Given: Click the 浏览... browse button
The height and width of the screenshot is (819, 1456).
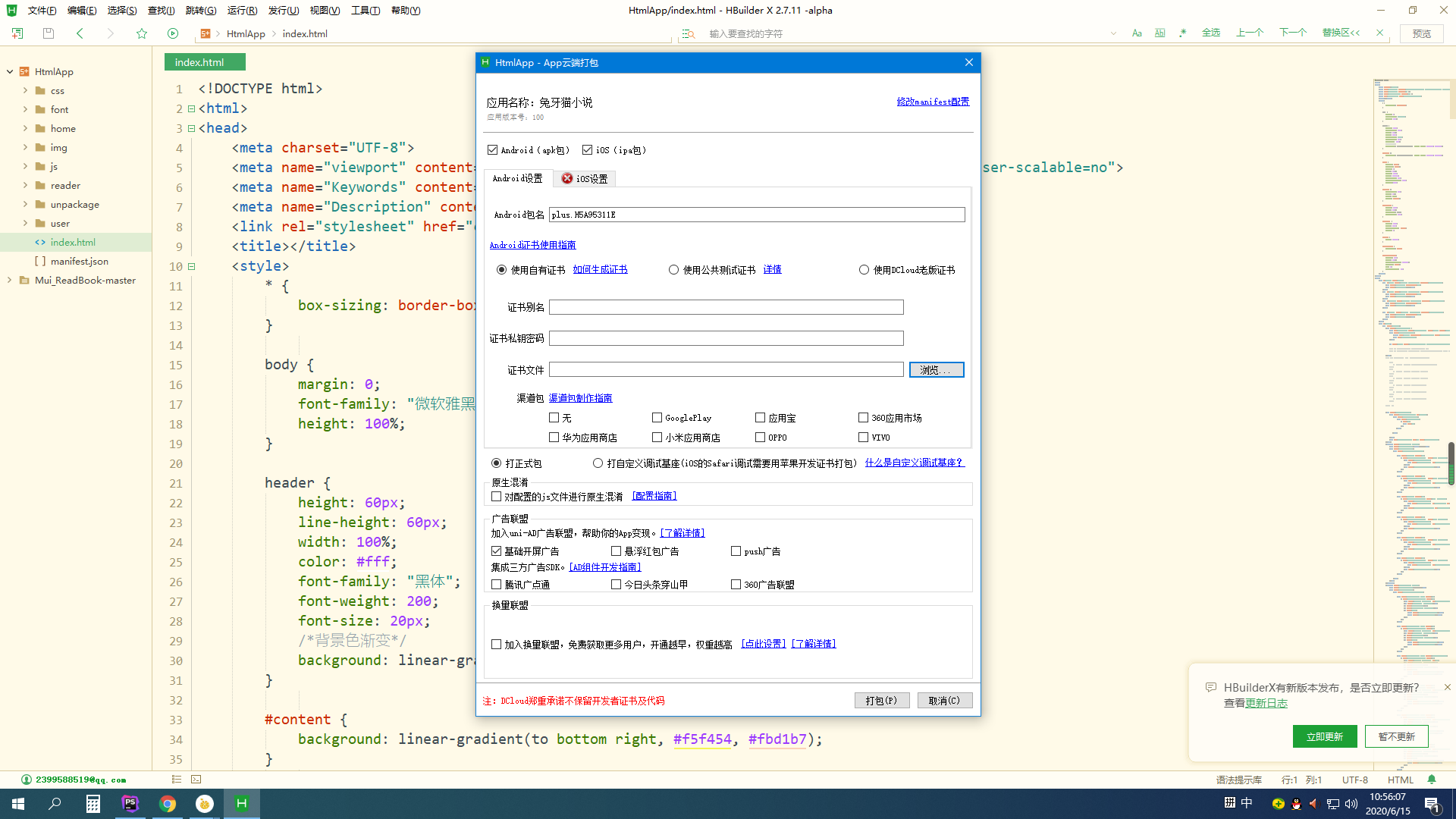Looking at the screenshot, I should pyautogui.click(x=937, y=370).
